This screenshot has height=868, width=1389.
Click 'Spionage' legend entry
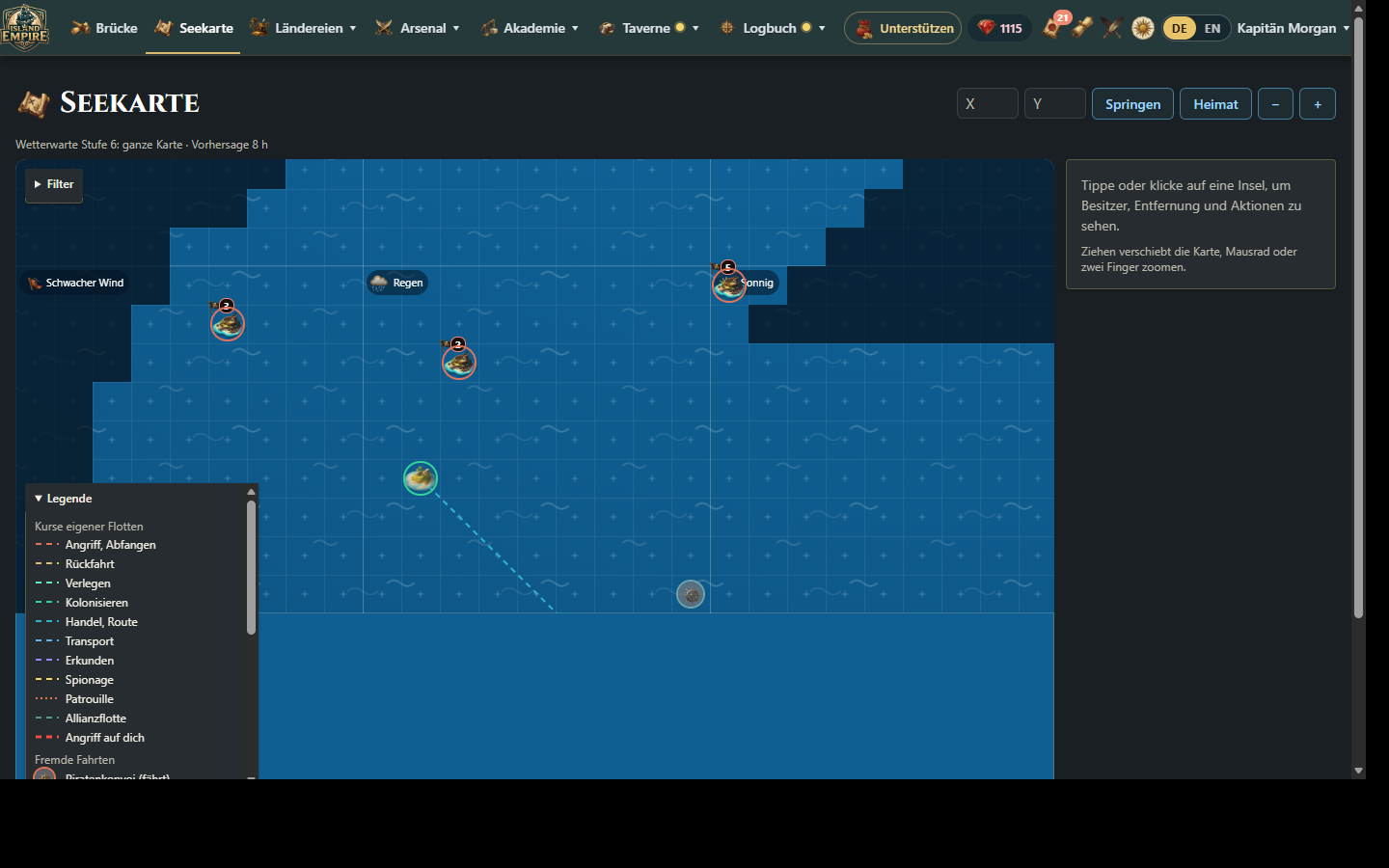pos(74,680)
